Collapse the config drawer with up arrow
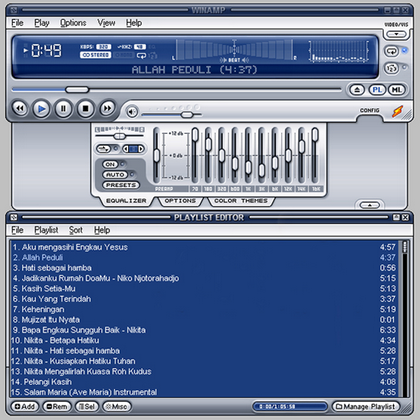420x420 pixels. [x=370, y=205]
